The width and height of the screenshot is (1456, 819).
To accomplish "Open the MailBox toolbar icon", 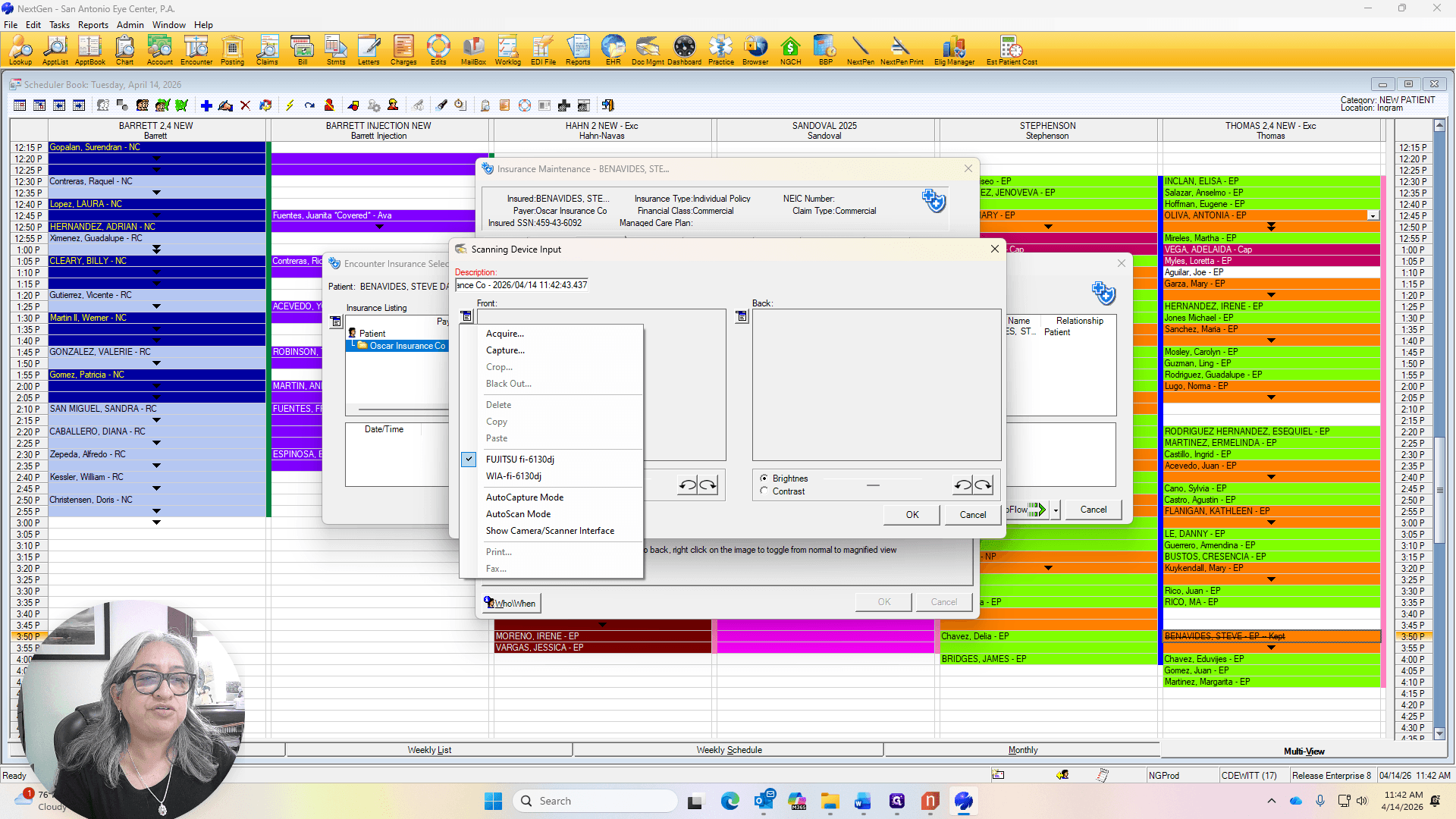I will pos(473,50).
